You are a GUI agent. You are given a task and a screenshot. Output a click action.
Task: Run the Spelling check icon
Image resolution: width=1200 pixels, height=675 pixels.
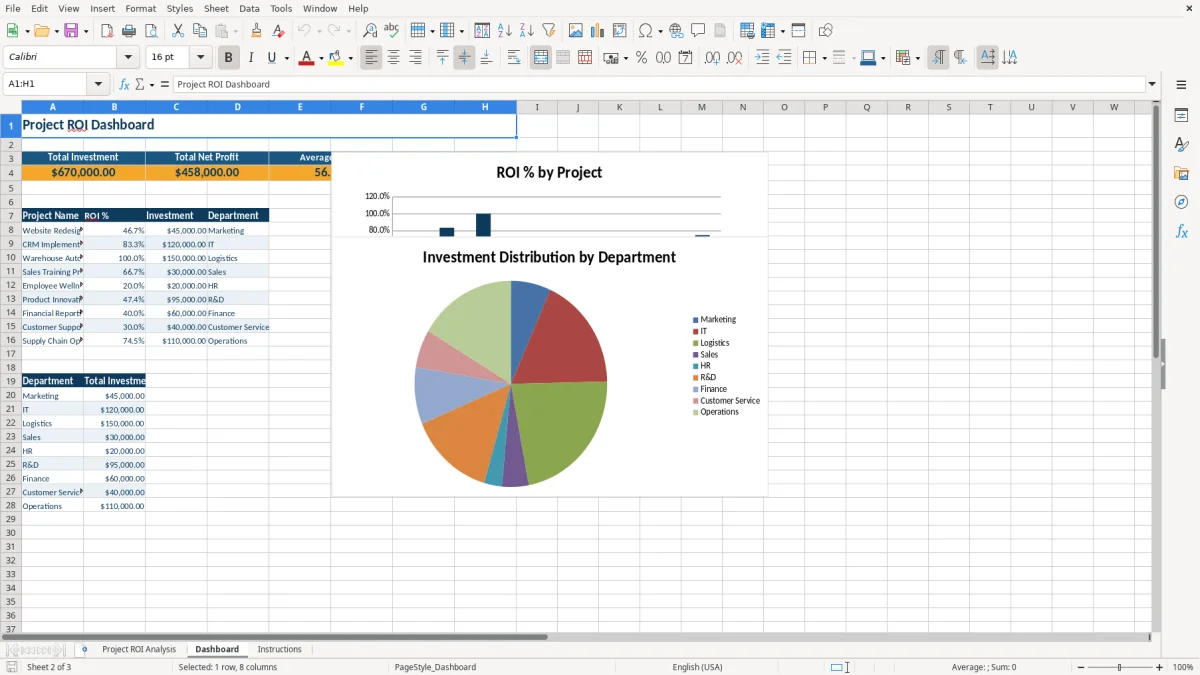click(x=392, y=31)
